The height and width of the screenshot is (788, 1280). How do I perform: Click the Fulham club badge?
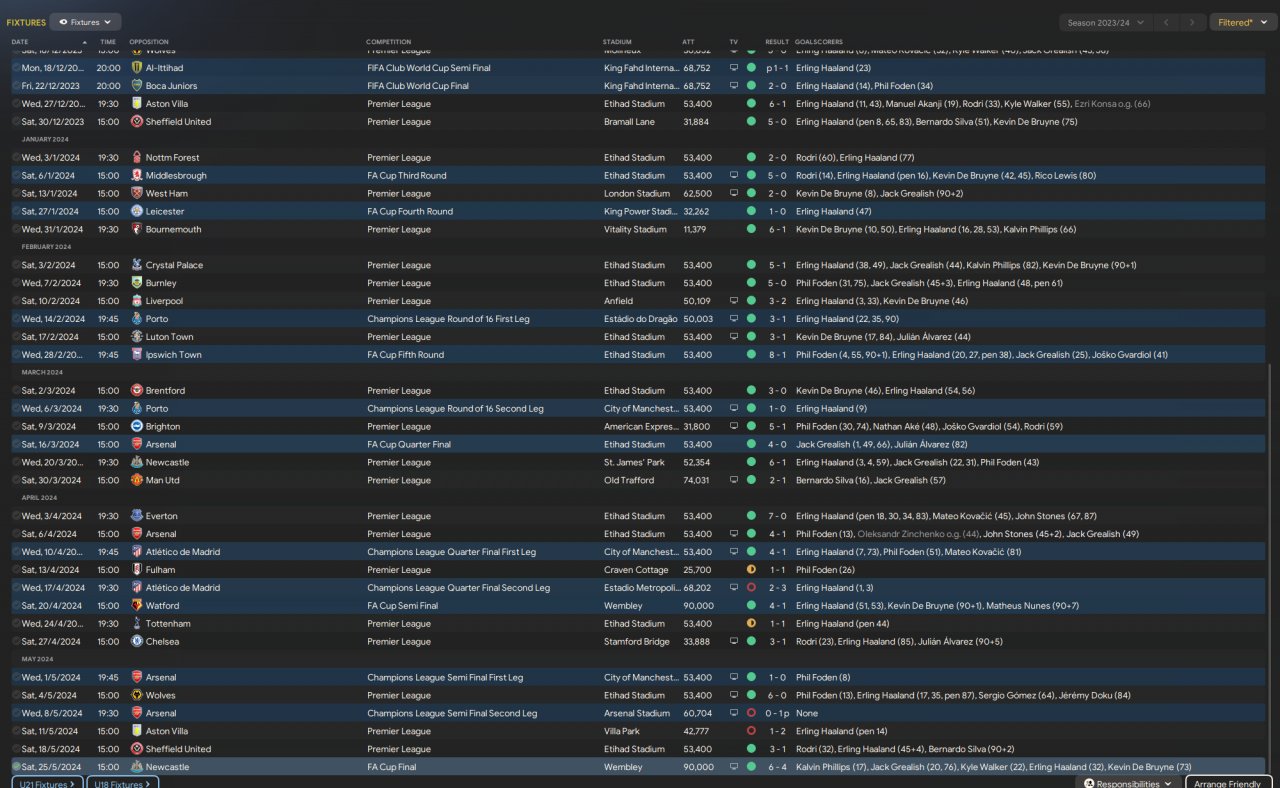pyautogui.click(x=137, y=570)
